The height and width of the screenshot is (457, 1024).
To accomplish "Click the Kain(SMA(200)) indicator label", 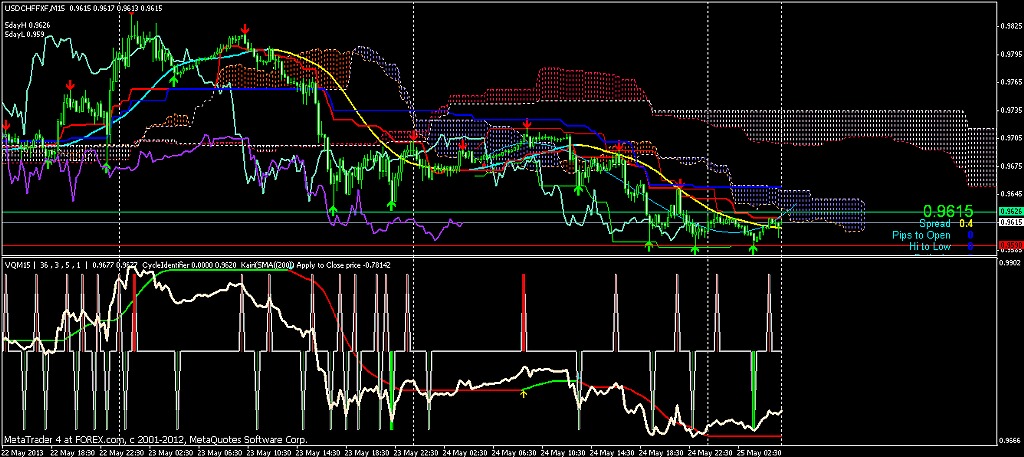I will click(268, 265).
